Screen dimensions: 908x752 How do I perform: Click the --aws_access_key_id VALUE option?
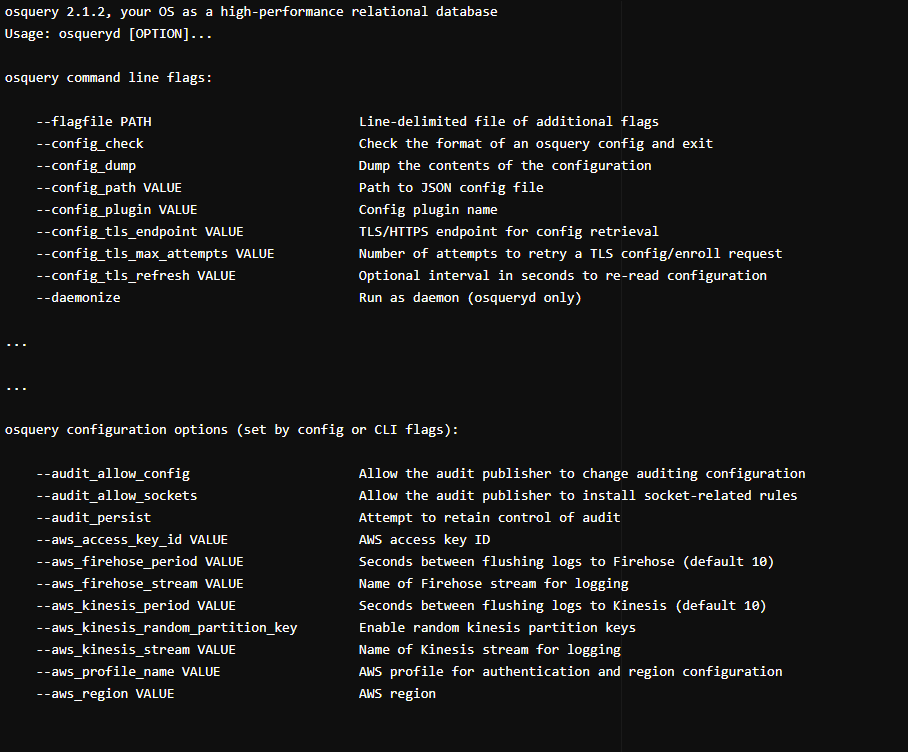point(132,540)
